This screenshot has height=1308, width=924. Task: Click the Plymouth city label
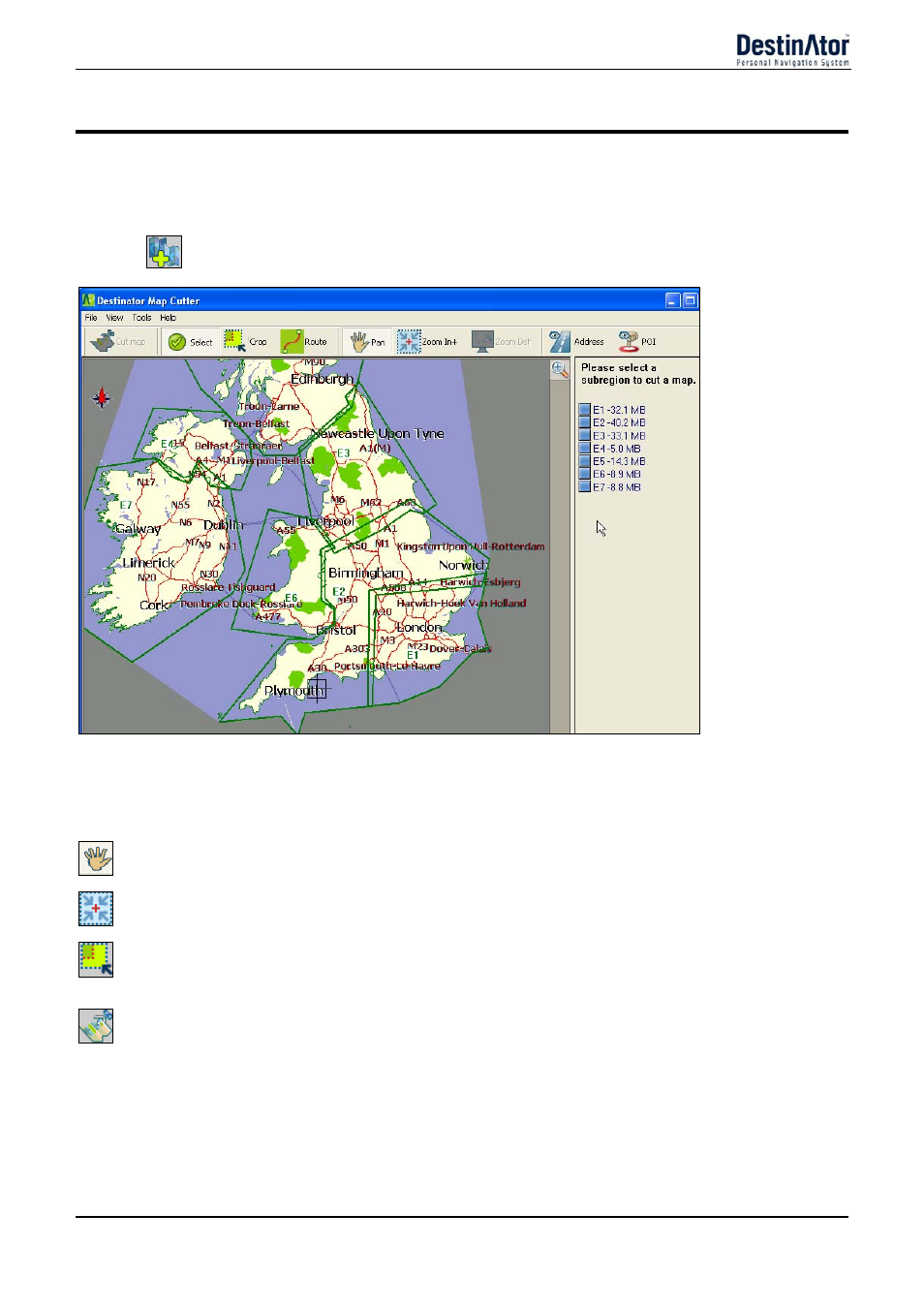(x=294, y=691)
